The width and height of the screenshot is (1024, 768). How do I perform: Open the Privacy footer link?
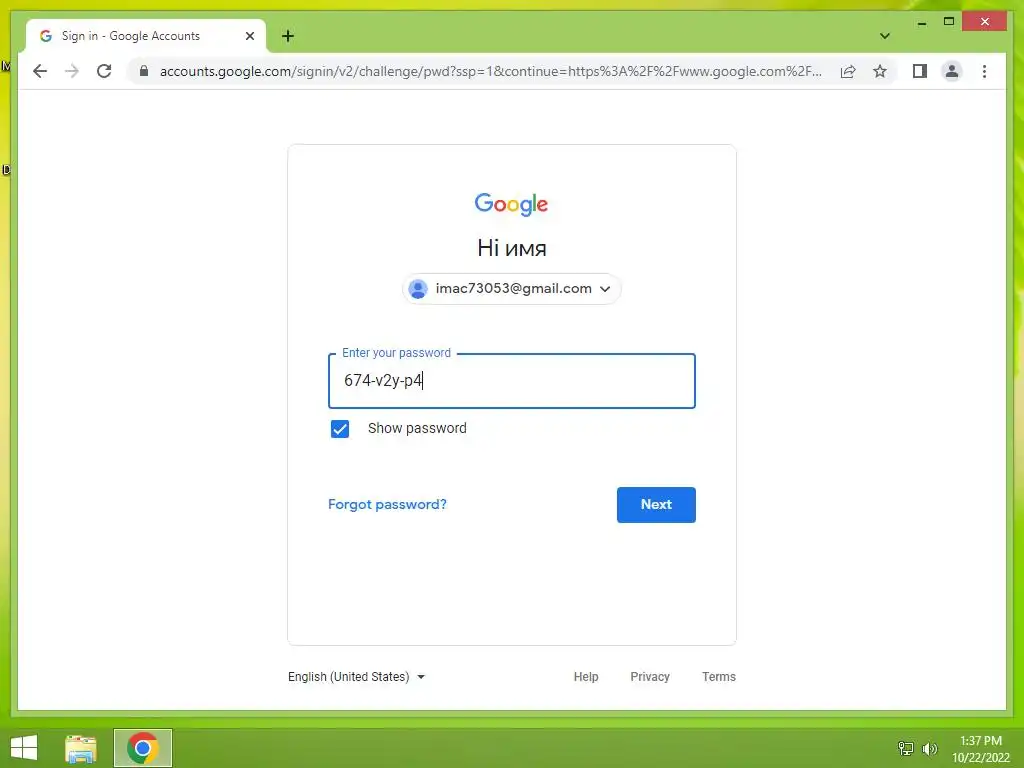point(650,677)
